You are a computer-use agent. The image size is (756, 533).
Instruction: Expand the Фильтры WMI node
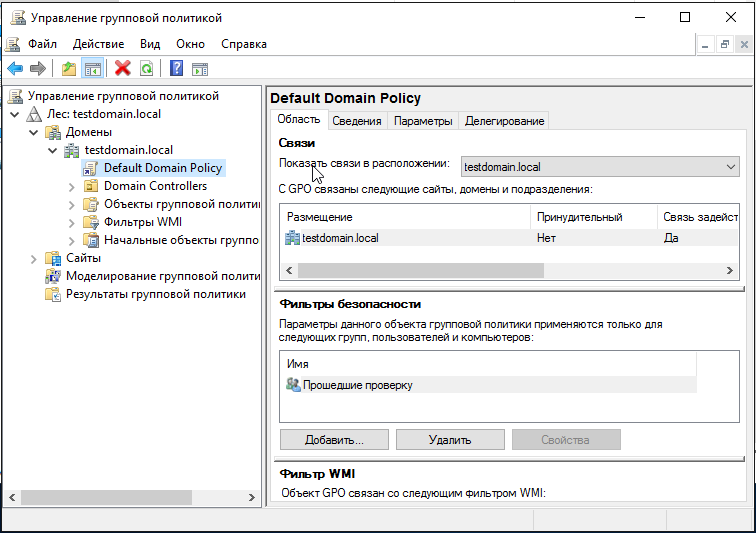coord(71,222)
